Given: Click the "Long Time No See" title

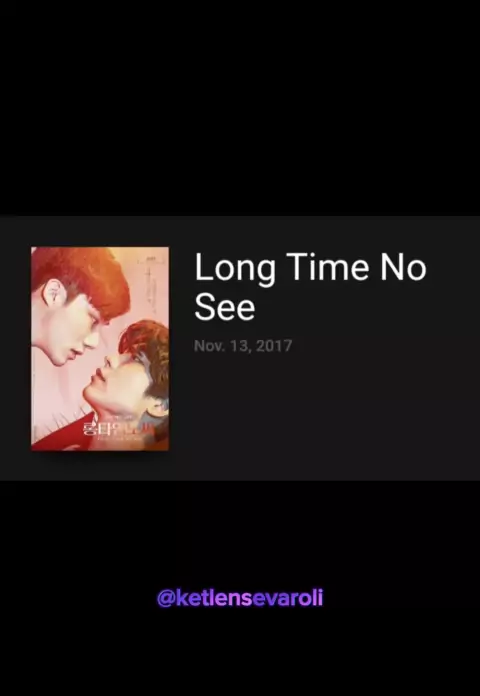Looking at the screenshot, I should point(310,287).
